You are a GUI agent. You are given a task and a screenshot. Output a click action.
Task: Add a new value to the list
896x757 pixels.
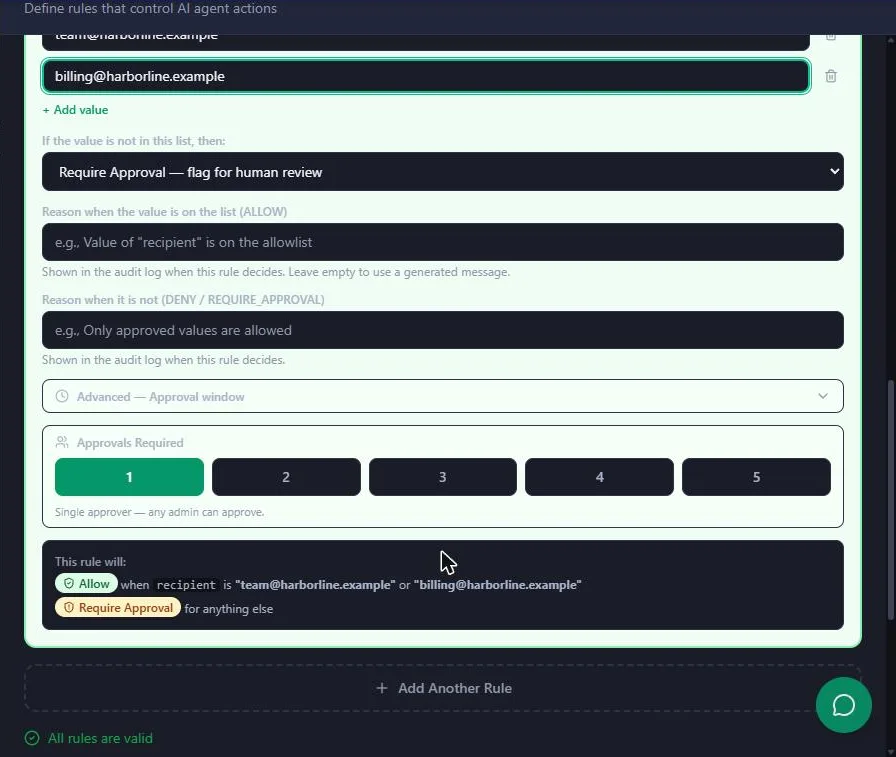(x=75, y=110)
